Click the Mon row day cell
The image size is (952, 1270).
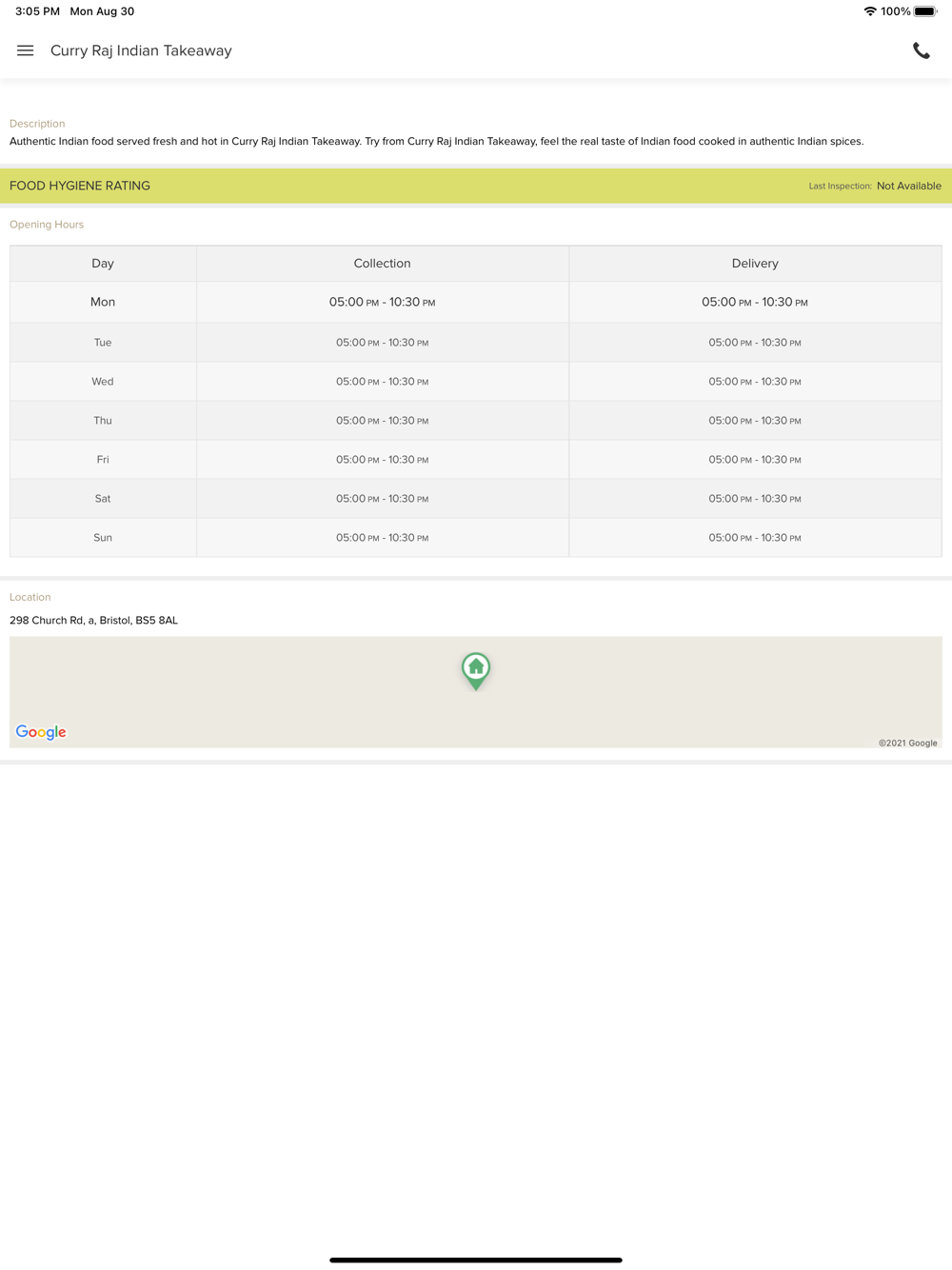point(103,302)
